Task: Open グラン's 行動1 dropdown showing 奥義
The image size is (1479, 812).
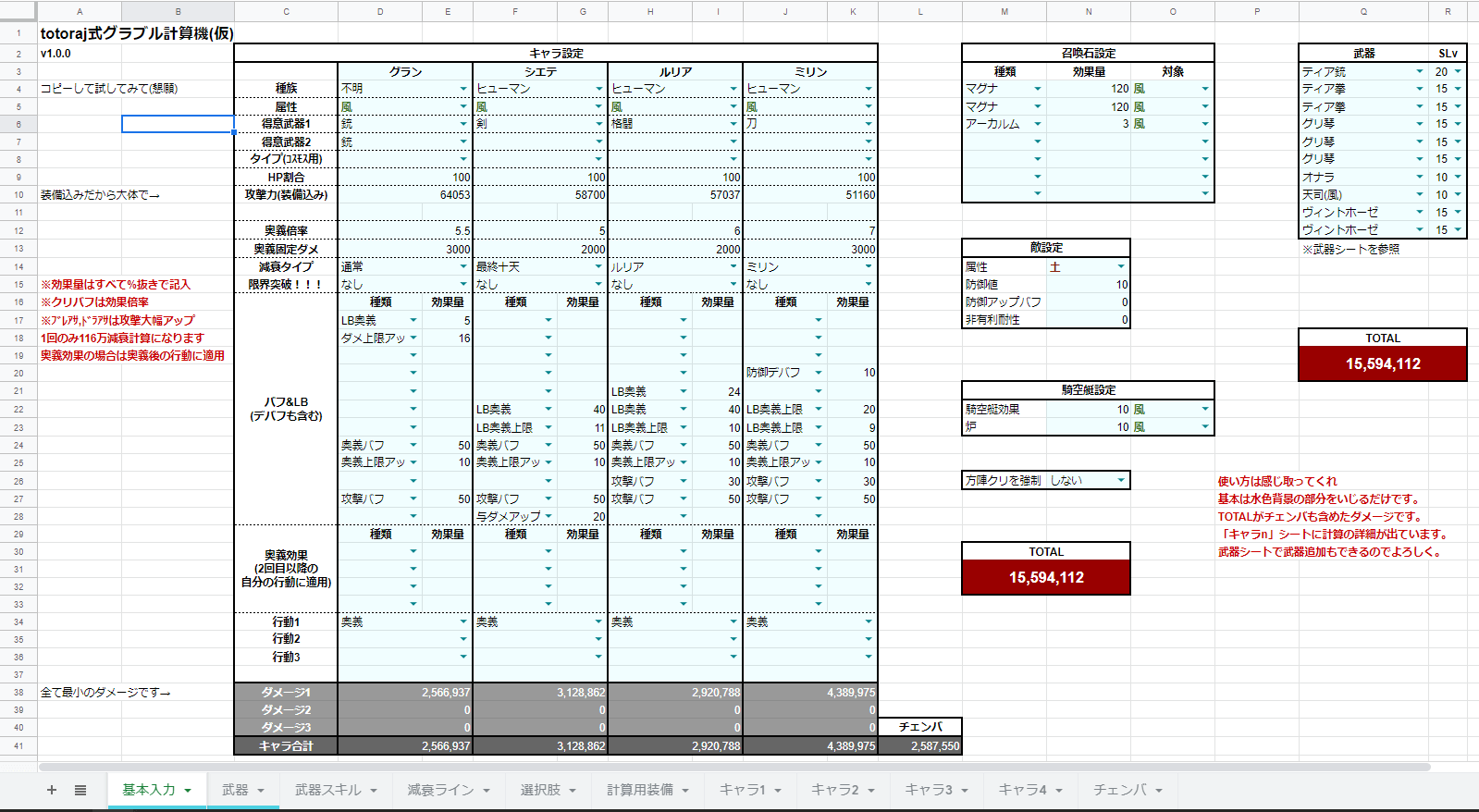Action: [x=463, y=622]
